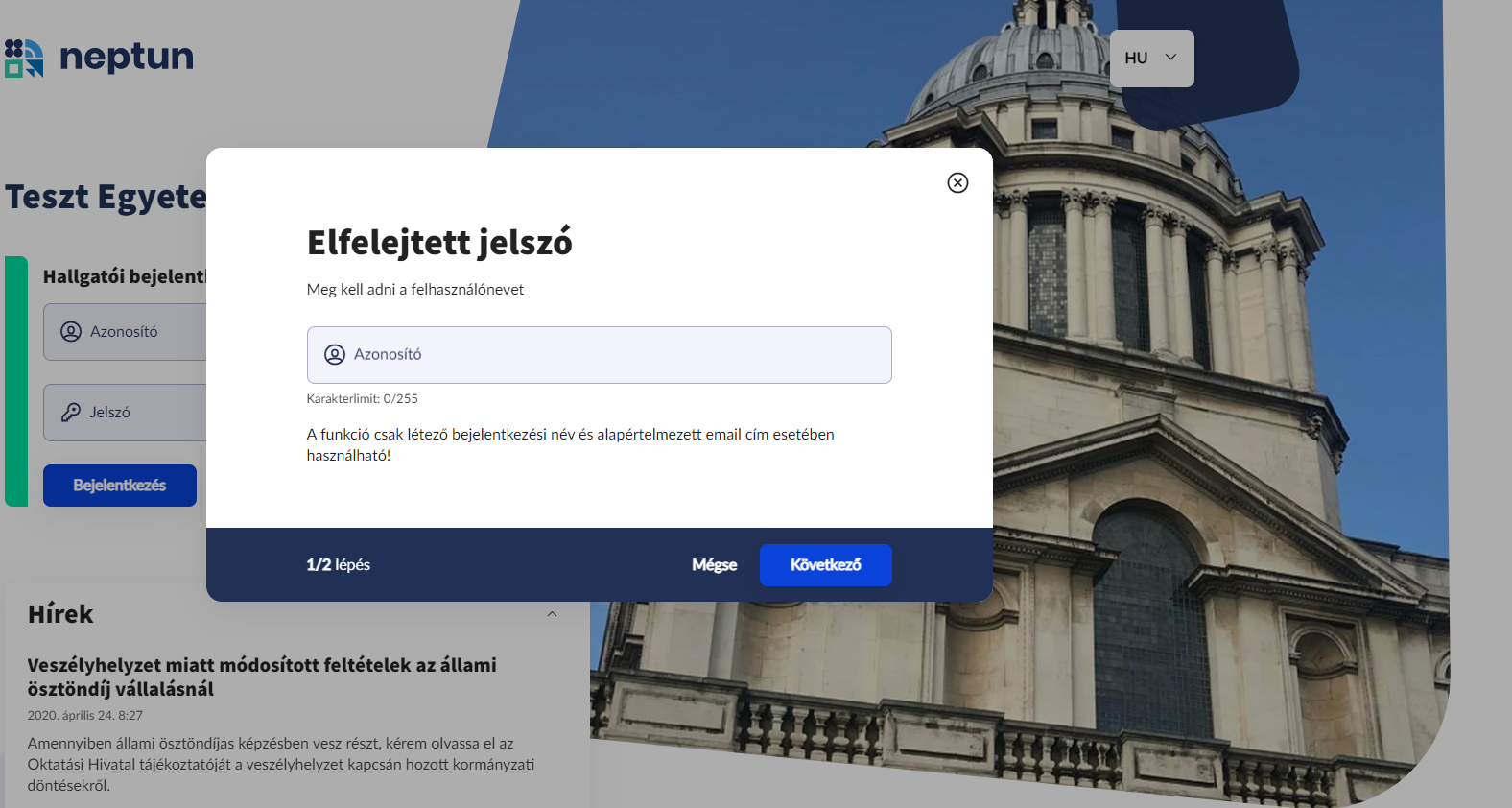
Task: Open the Veszélyhelyzet miatt módosított news headline
Action: point(262,677)
